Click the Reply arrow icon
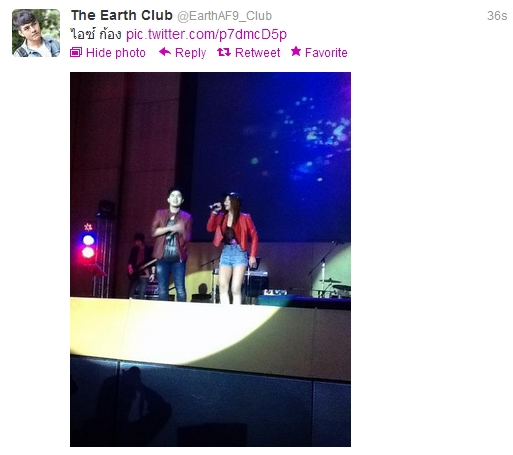 pos(165,52)
